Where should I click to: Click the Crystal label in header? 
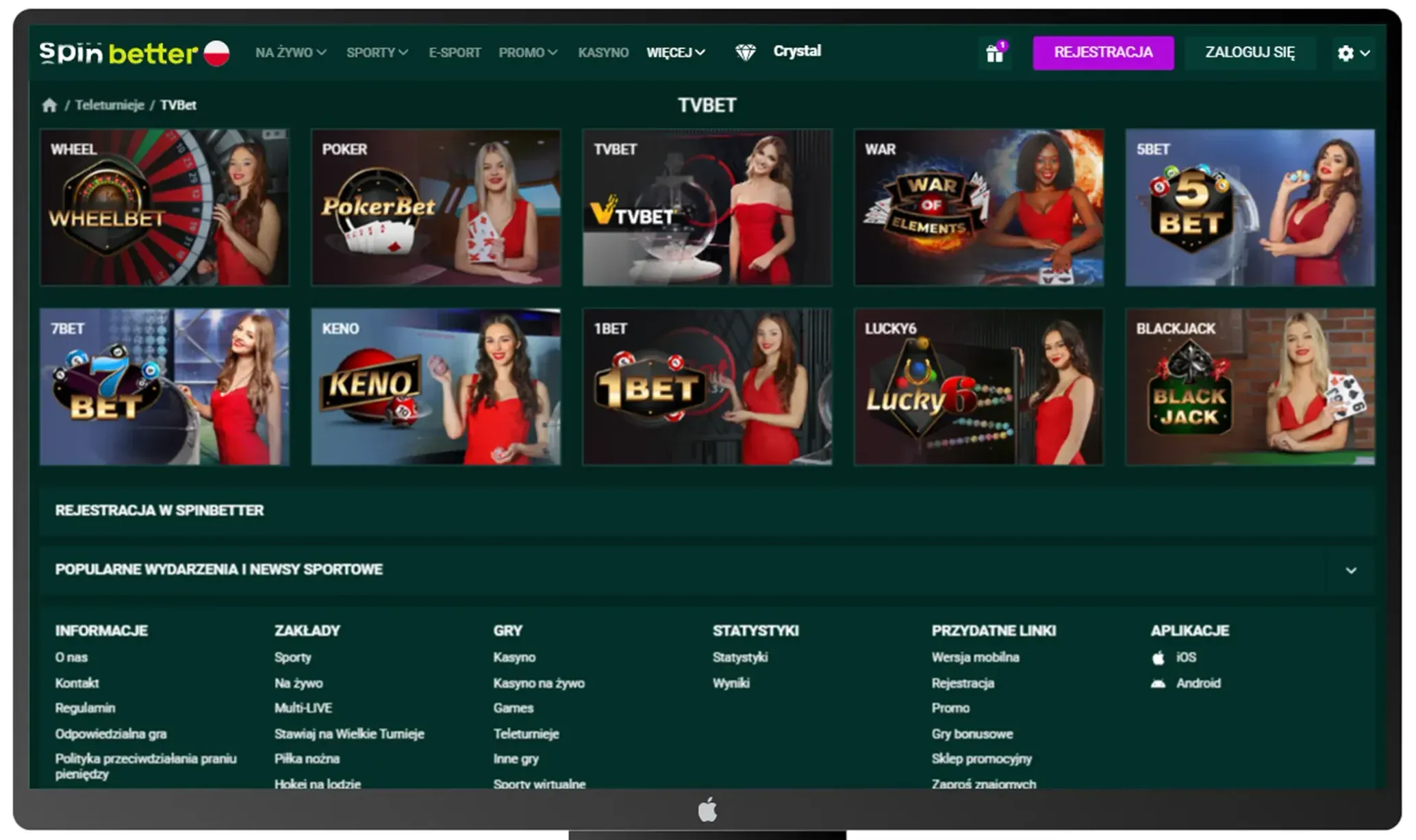click(x=797, y=51)
